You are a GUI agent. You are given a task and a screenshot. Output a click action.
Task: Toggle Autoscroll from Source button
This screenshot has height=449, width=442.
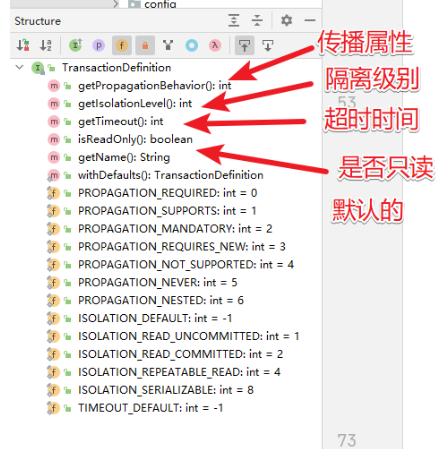268,45
